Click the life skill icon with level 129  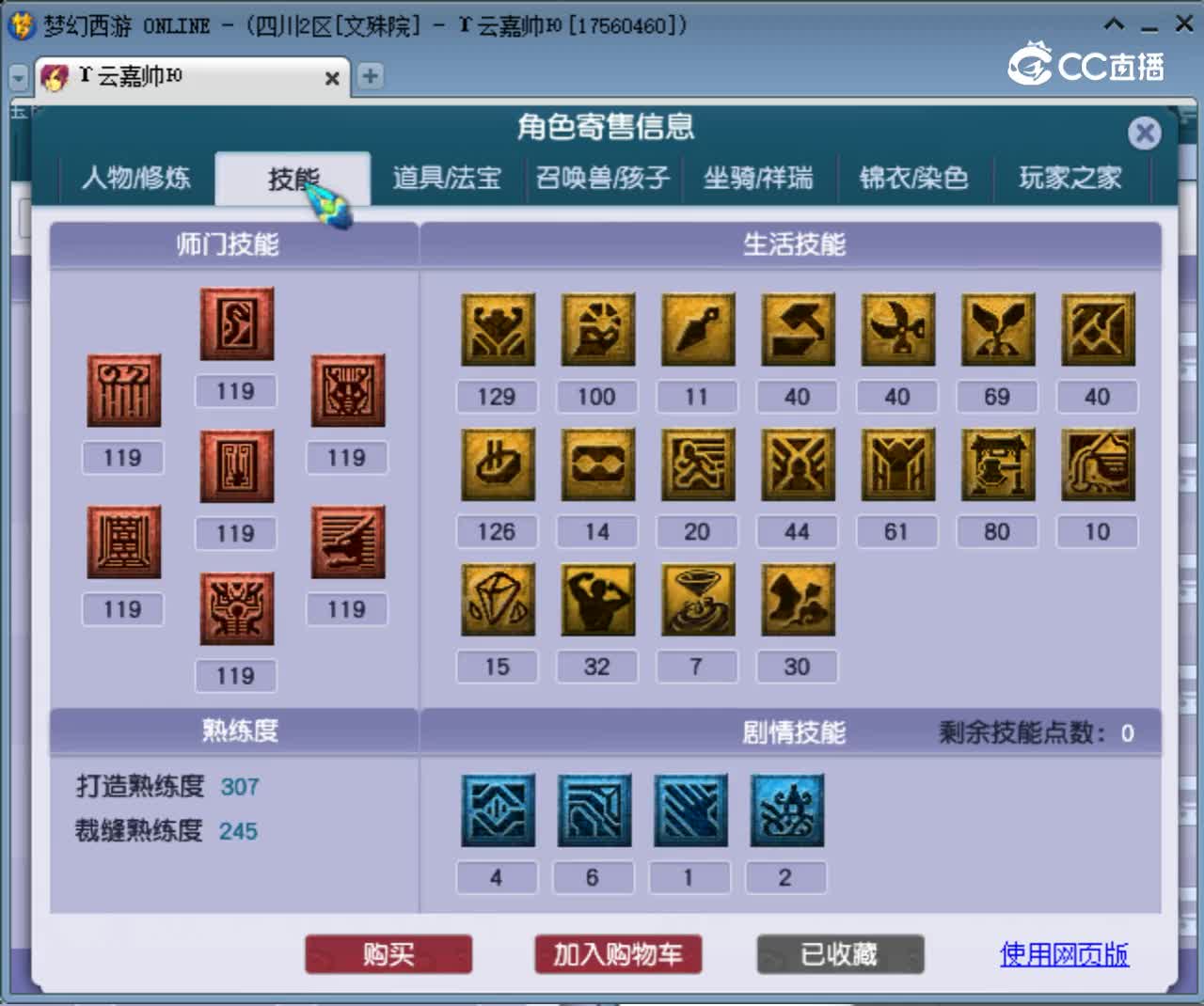pos(498,329)
